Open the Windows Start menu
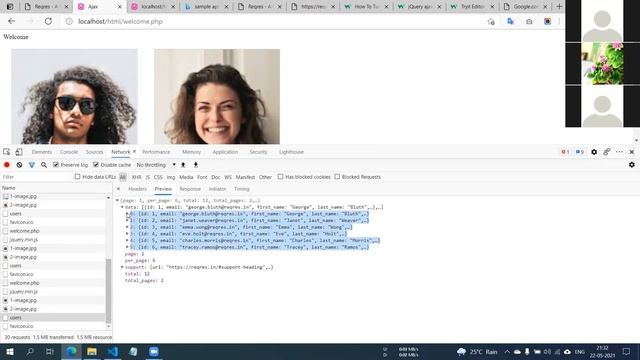640x360 pixels. click(x=10, y=351)
